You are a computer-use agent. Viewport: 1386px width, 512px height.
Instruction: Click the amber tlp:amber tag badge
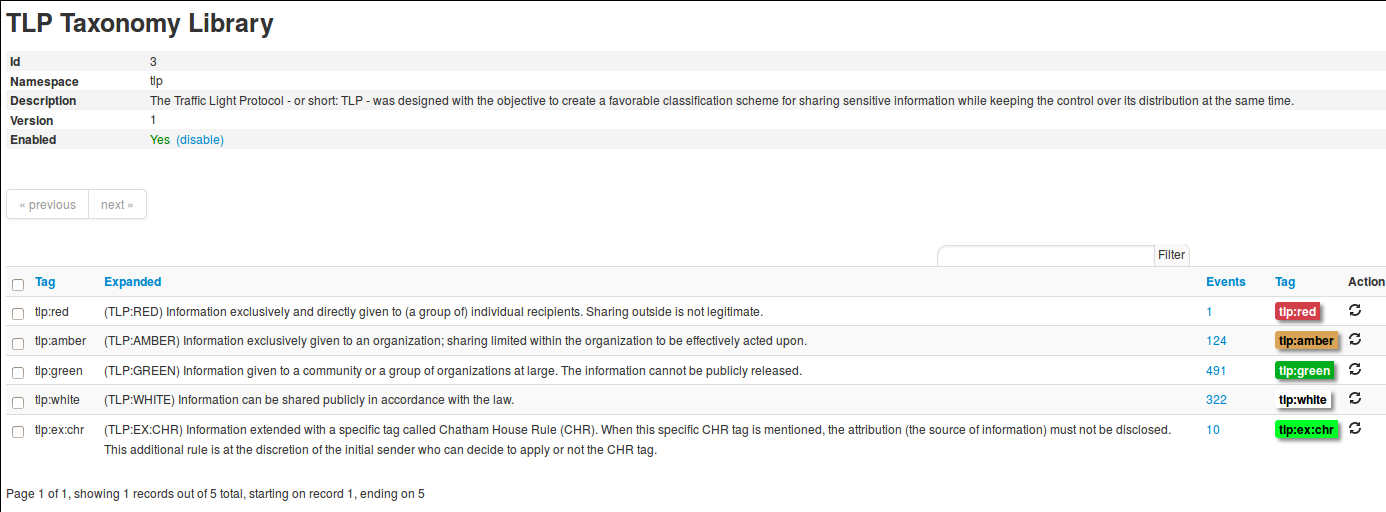[x=1306, y=341]
